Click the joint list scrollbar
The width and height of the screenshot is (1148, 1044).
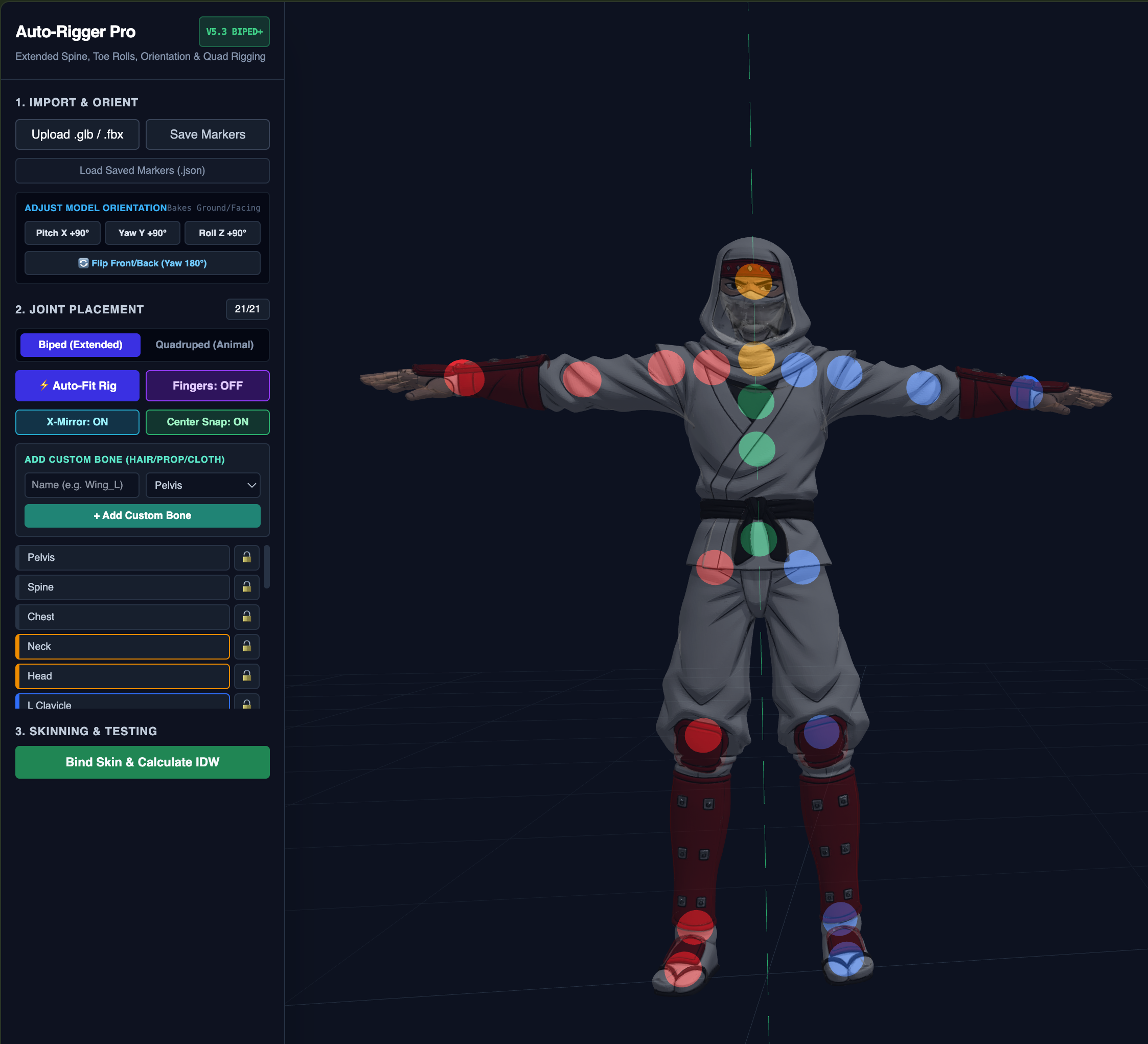point(266,566)
